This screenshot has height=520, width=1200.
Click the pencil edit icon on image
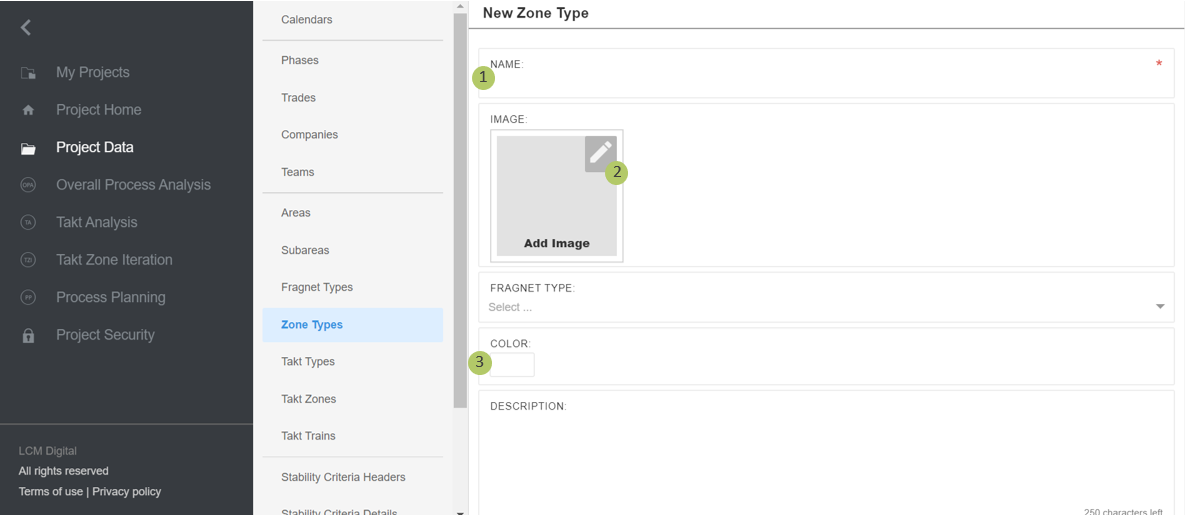tap(600, 153)
